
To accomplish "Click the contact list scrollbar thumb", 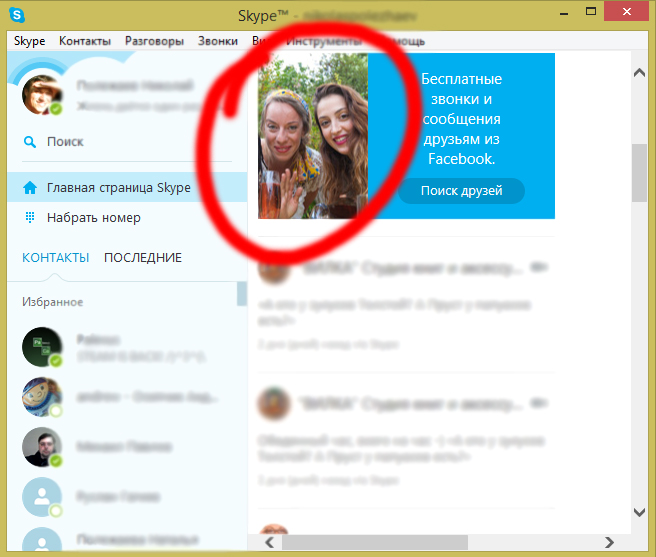I will [241, 294].
